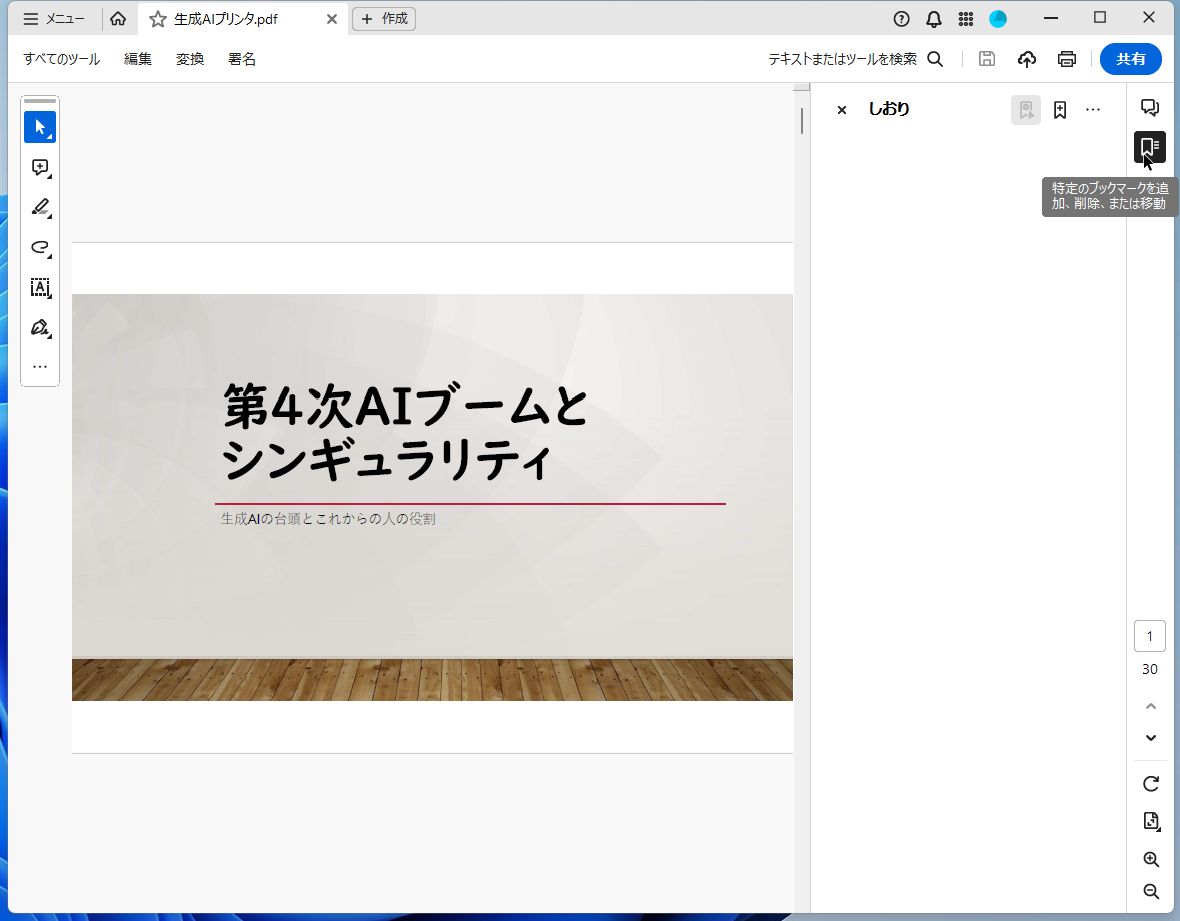Open the 編集 menu item

tap(137, 59)
